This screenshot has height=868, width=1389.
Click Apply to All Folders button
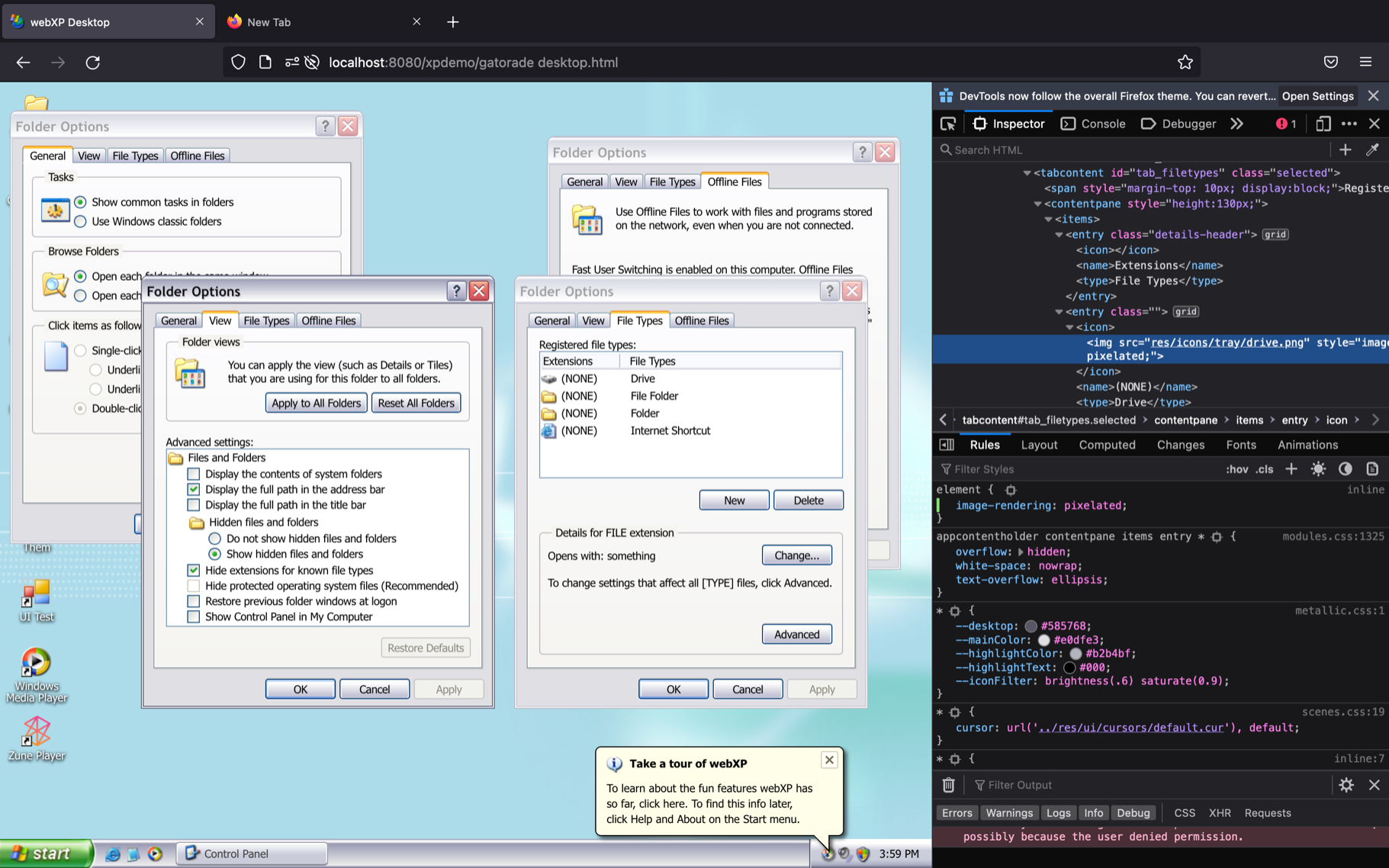[316, 403]
